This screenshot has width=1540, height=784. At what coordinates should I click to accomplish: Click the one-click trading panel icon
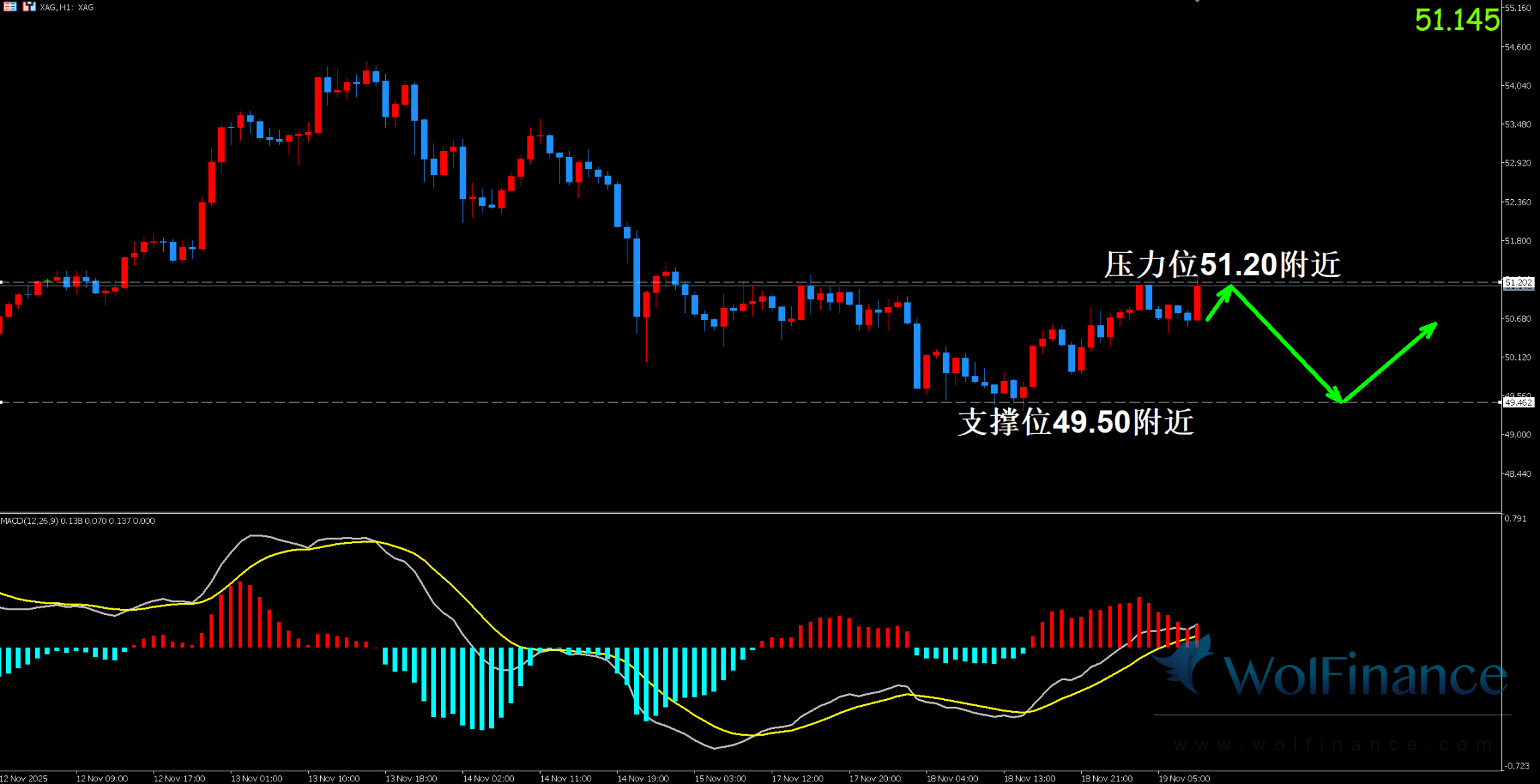click(x=29, y=7)
